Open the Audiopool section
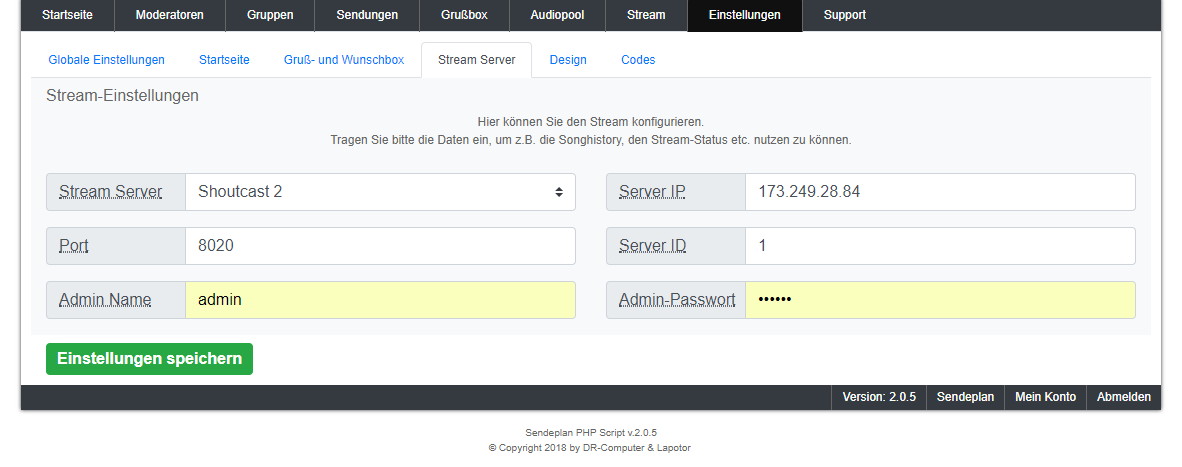The width and height of the screenshot is (1182, 467). click(x=560, y=15)
